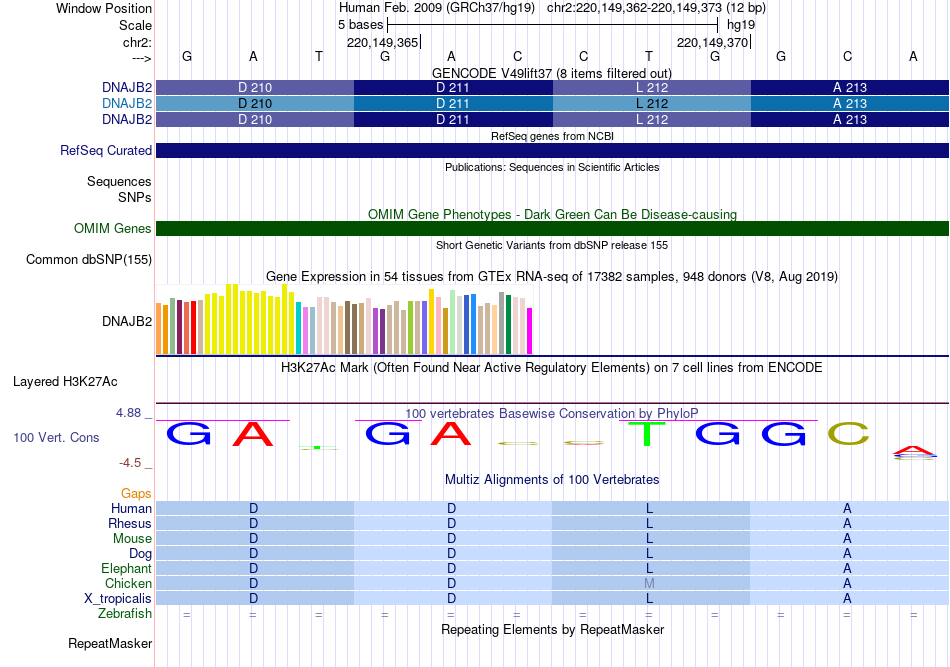Click the Zebrafish species label
The height and width of the screenshot is (667, 950).
125,613
